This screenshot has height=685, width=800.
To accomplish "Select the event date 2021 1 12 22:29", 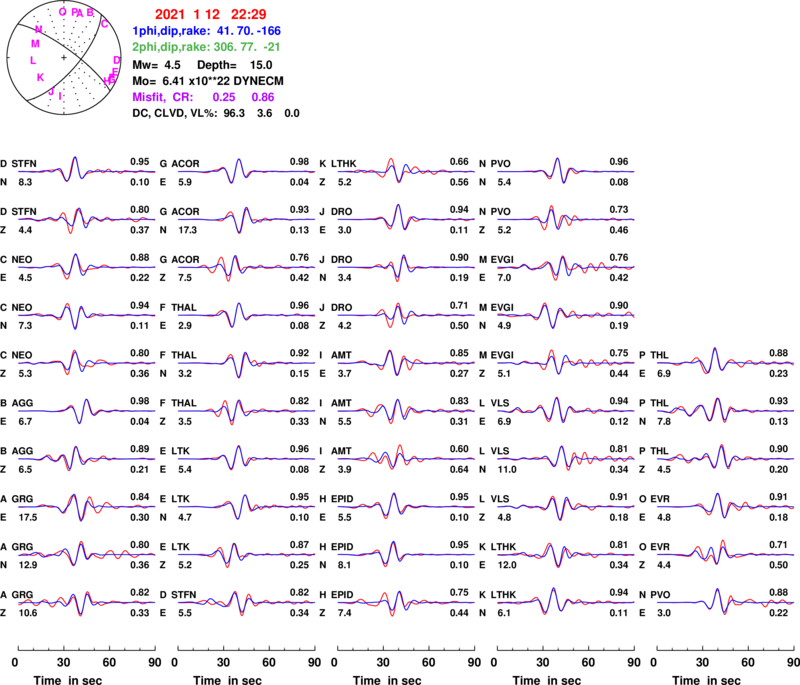I will (x=210, y=14).
